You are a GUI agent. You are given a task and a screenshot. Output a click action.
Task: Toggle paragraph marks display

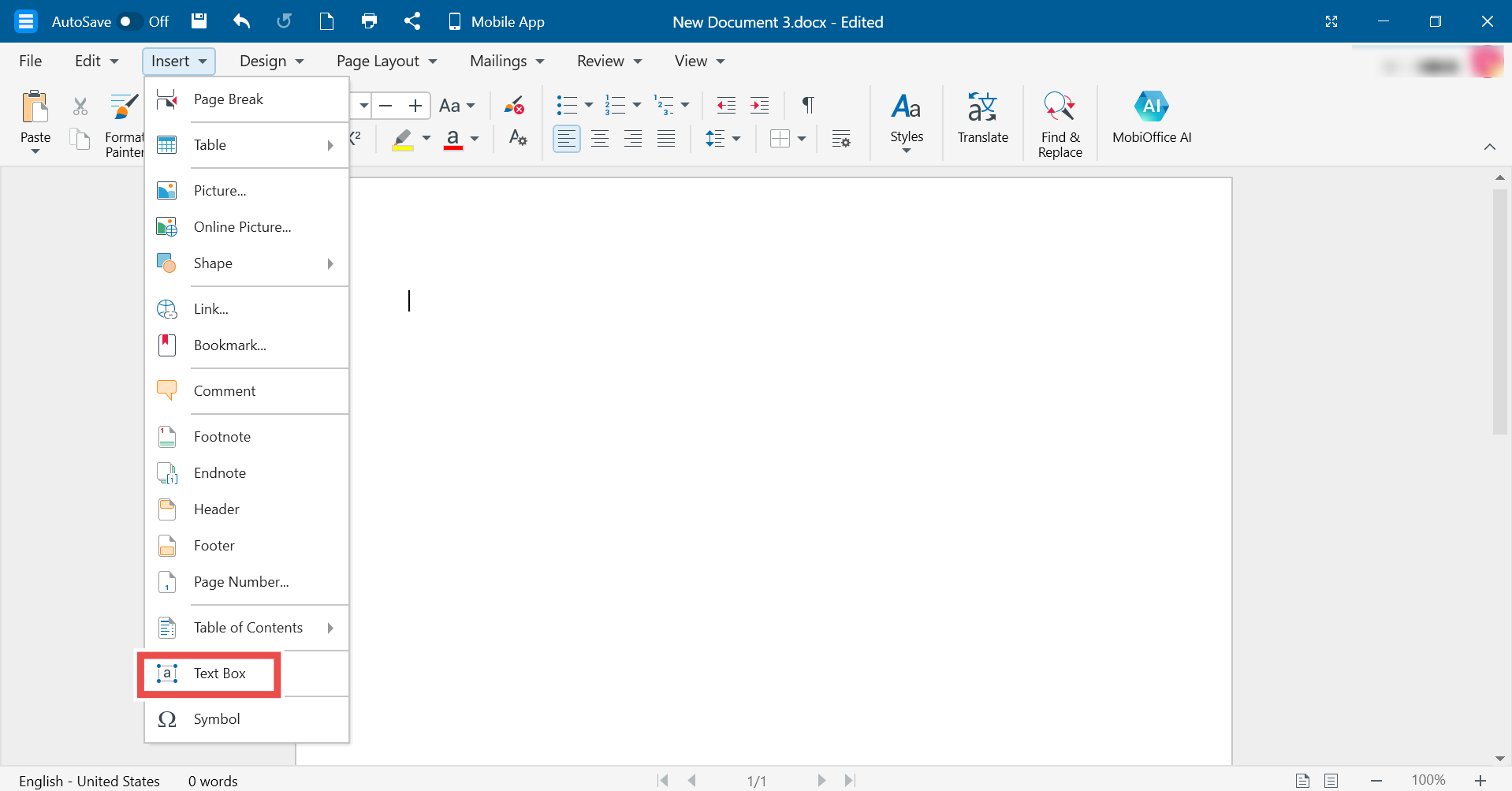(808, 104)
